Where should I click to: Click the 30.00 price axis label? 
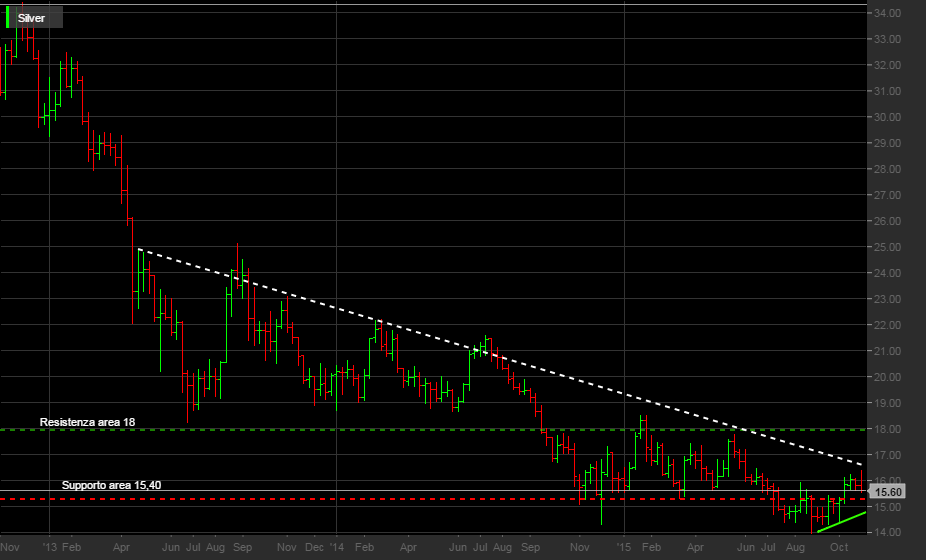pos(888,117)
